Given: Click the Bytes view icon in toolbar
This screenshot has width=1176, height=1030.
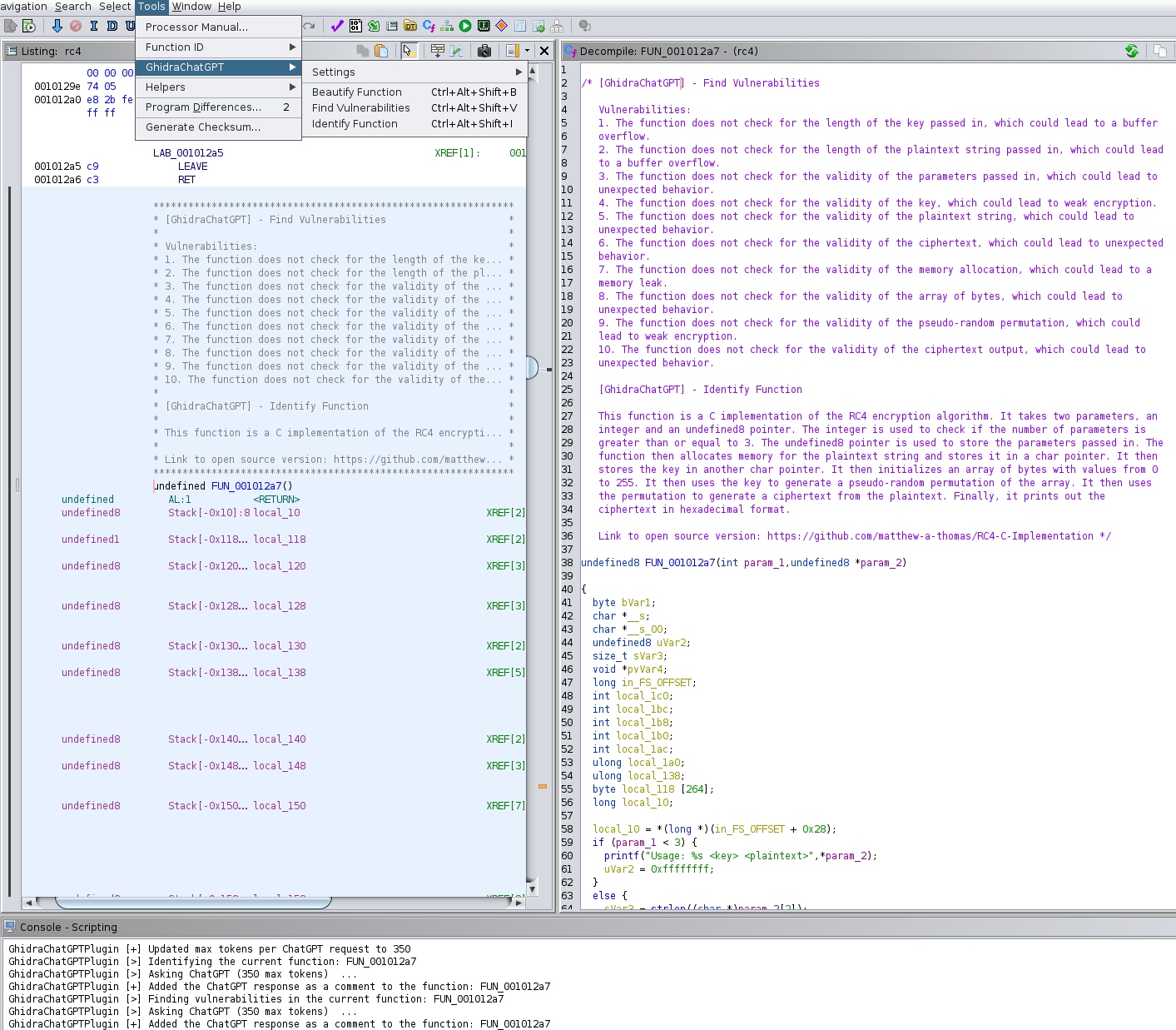Looking at the screenshot, I should coord(355,26).
